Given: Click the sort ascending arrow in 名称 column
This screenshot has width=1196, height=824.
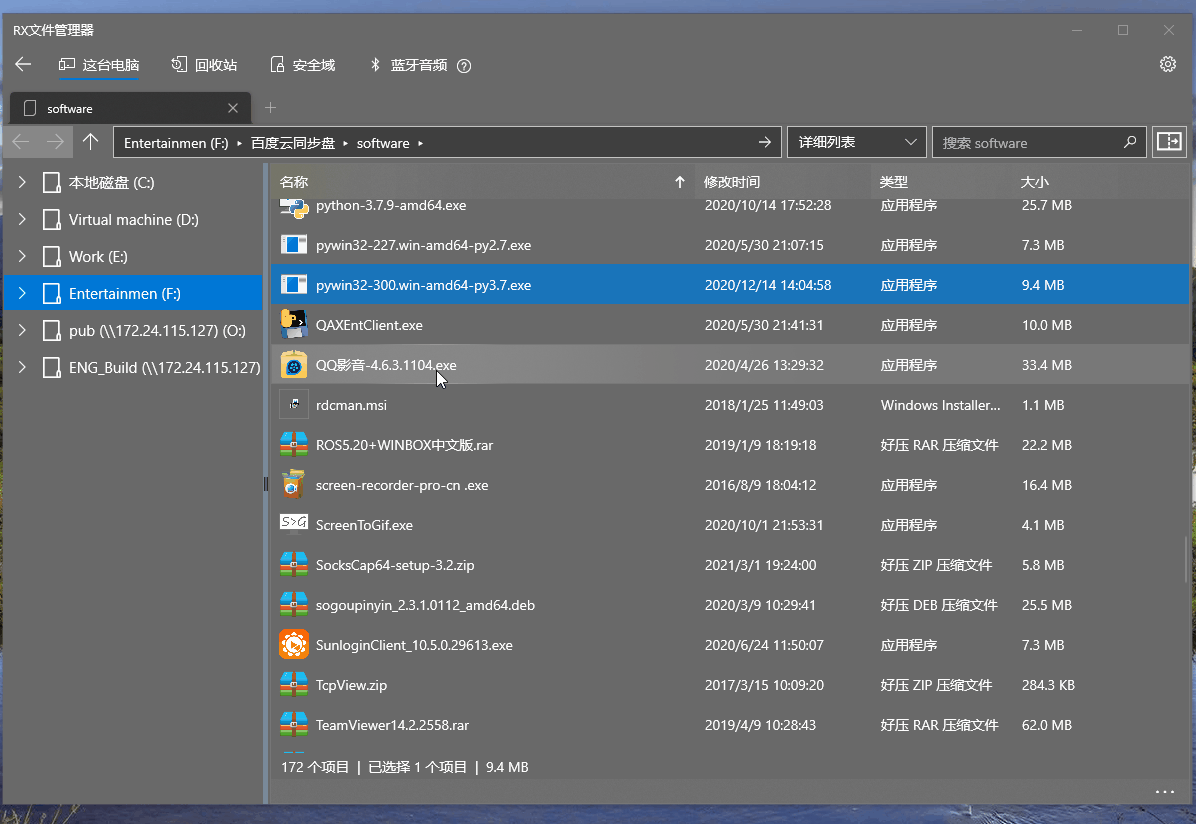Looking at the screenshot, I should tap(680, 182).
